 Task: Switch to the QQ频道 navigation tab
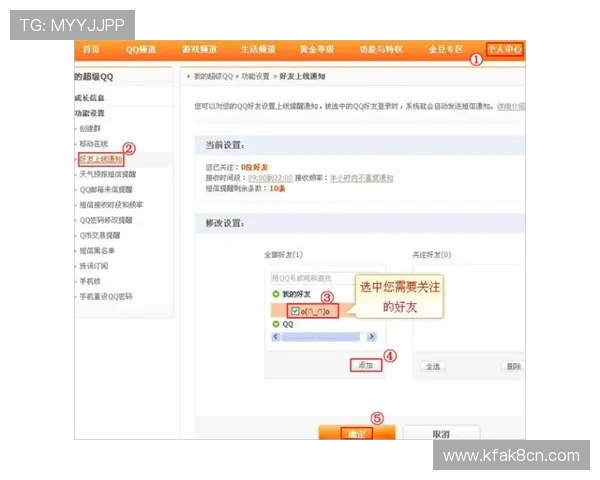[x=141, y=49]
